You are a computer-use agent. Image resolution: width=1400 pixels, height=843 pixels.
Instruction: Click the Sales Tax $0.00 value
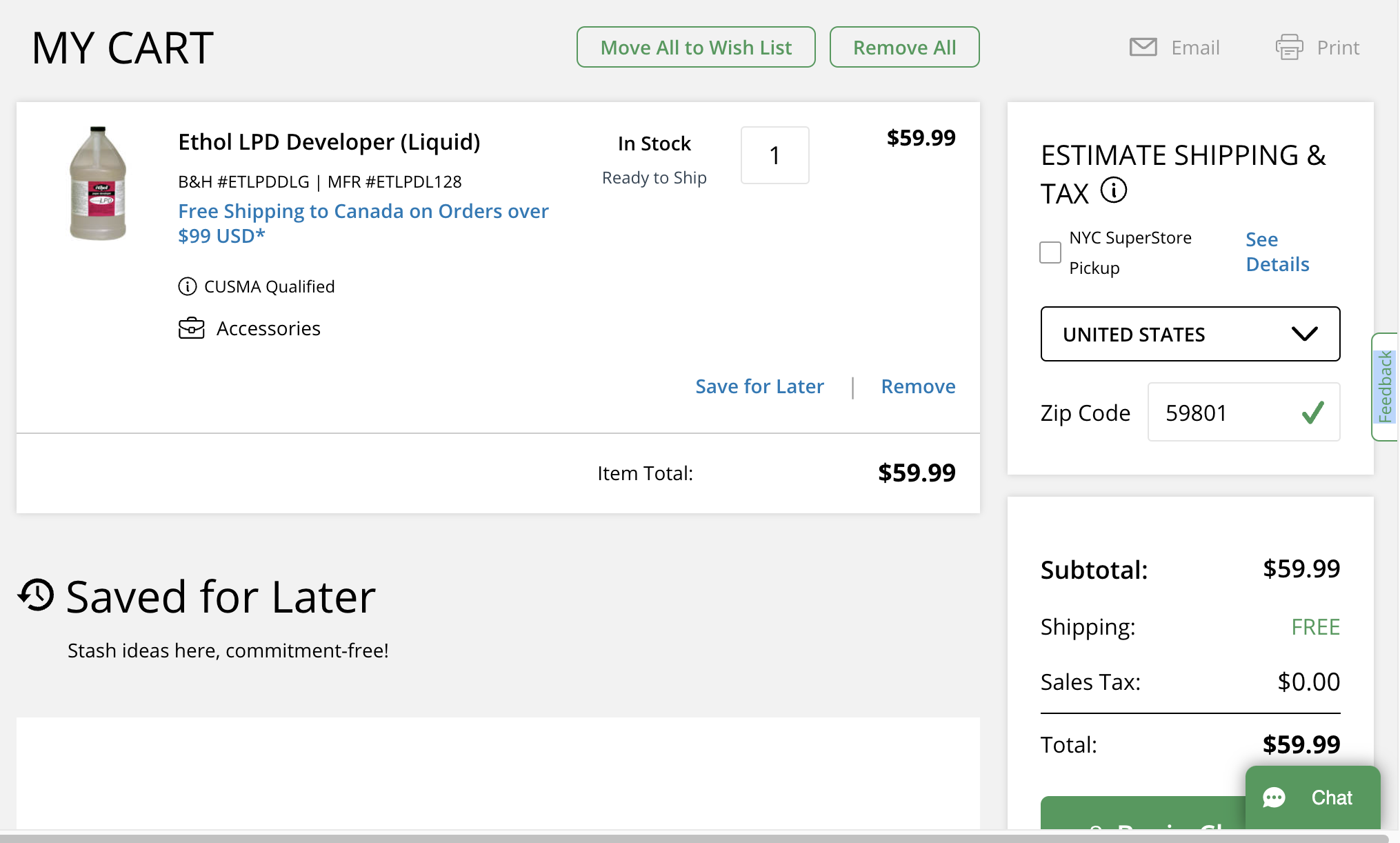coord(1308,682)
